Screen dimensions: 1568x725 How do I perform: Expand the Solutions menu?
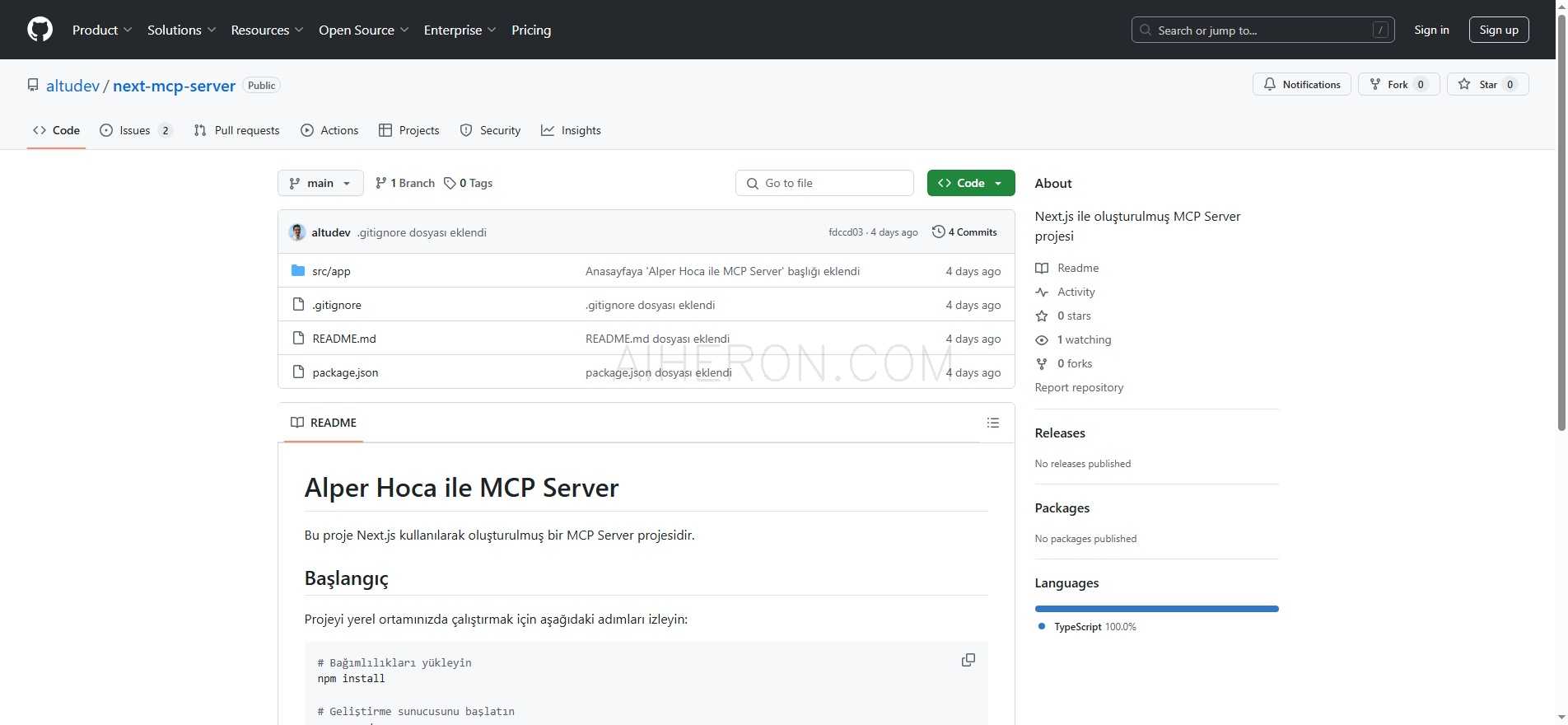182,30
